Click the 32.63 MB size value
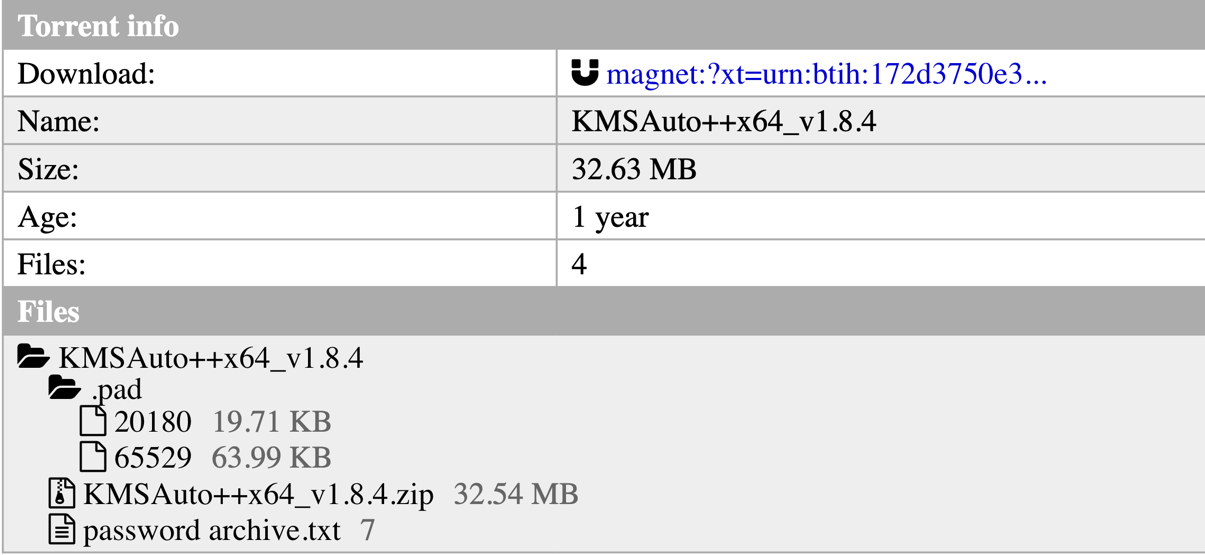This screenshot has width=1205, height=555. (634, 170)
